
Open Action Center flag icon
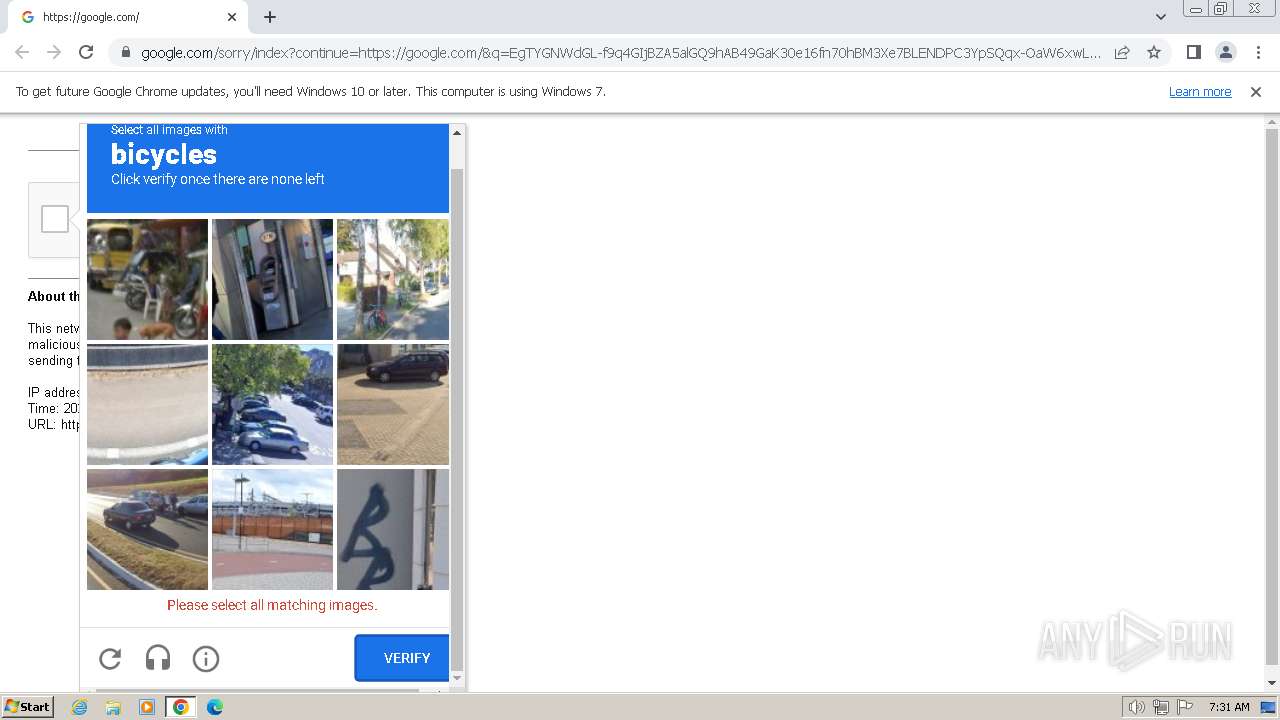click(1185, 707)
